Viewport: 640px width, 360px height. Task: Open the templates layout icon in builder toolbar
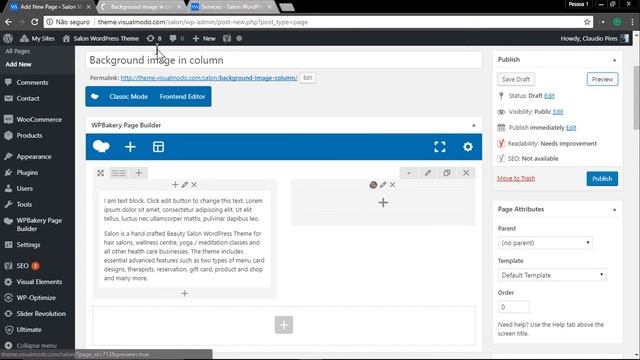pyautogui.click(x=158, y=147)
